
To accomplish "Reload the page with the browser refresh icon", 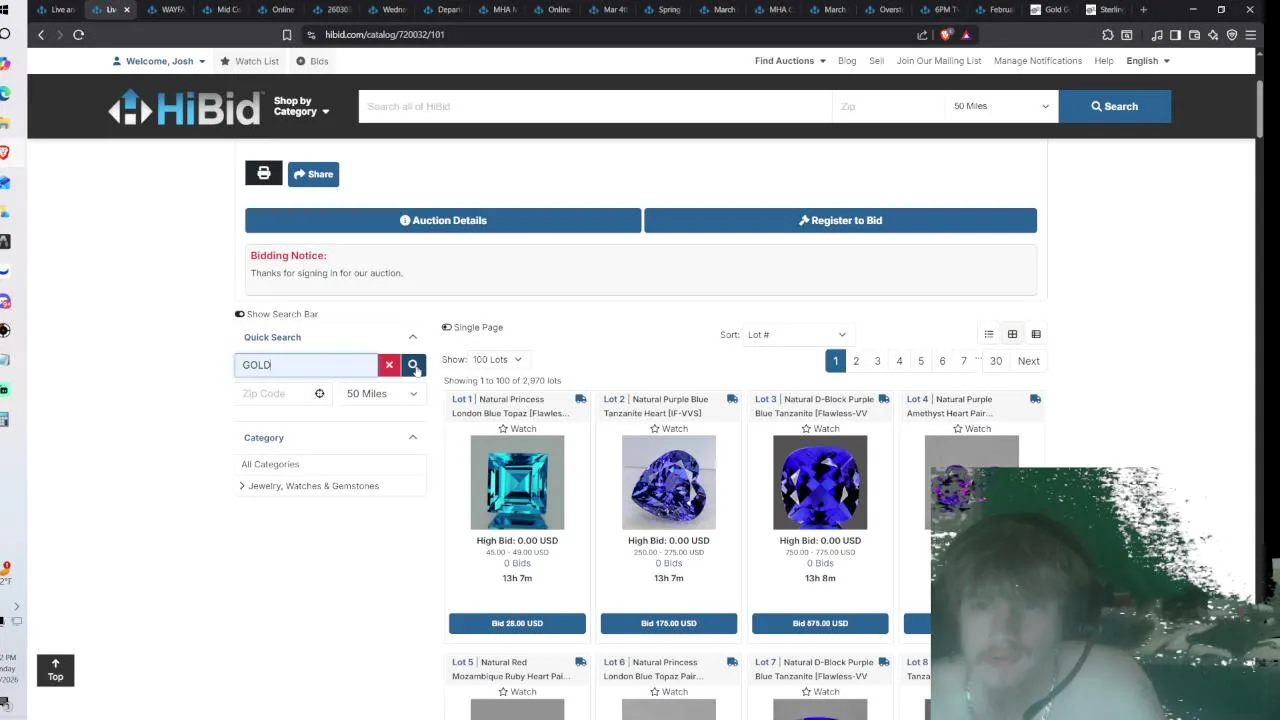I will click(78, 35).
